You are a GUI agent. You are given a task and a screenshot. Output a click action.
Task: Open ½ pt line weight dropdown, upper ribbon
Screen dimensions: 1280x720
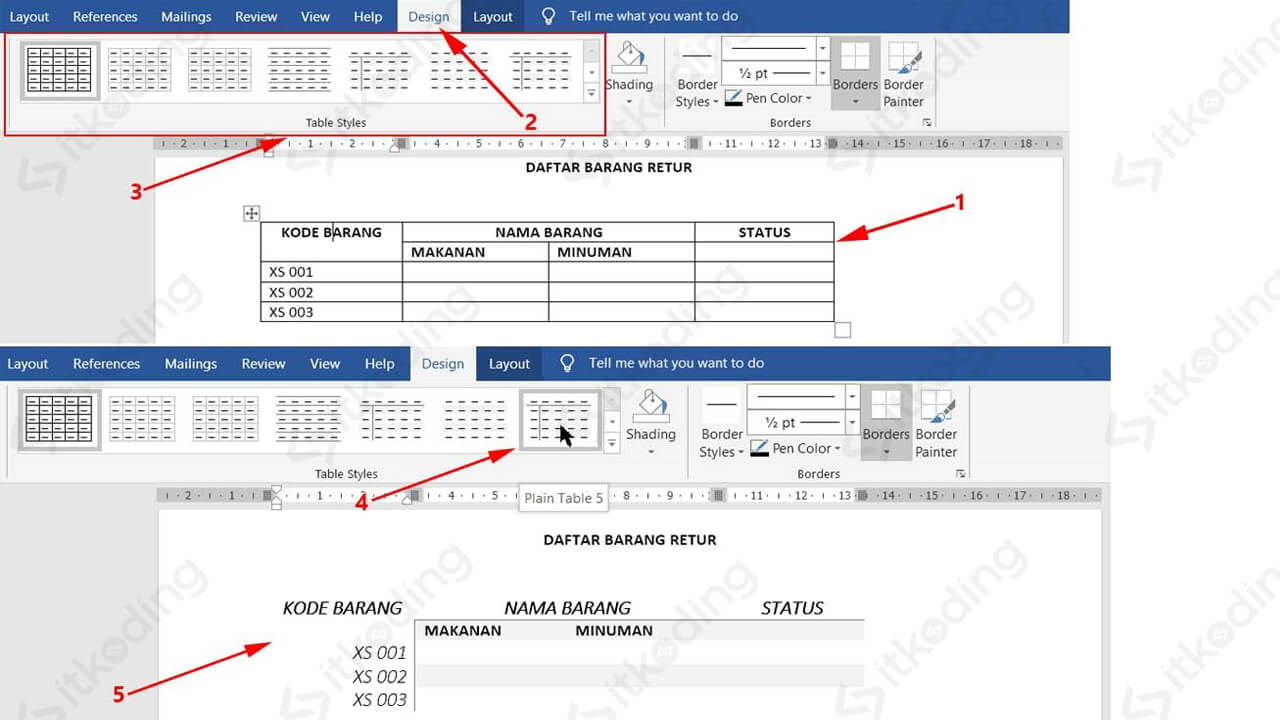click(822, 74)
